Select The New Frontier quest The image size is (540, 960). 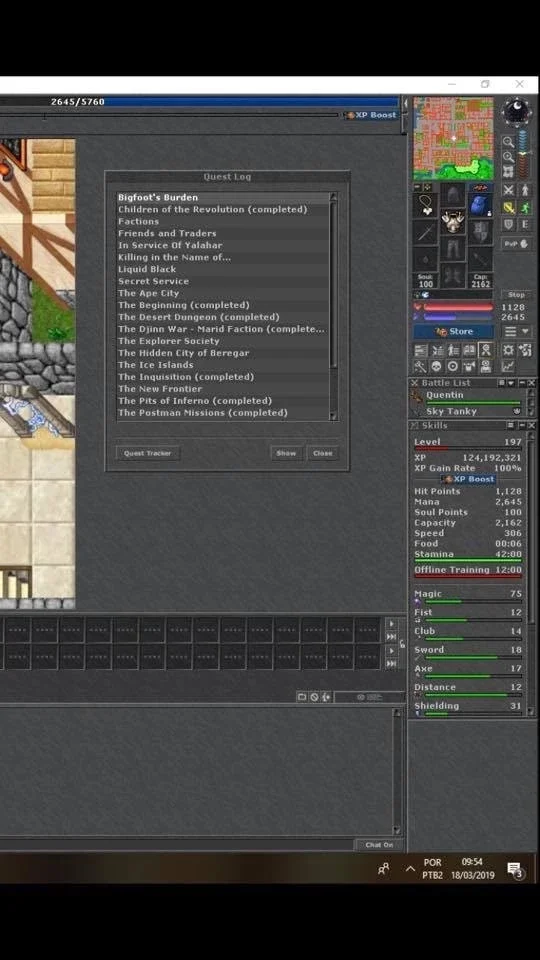223,389
